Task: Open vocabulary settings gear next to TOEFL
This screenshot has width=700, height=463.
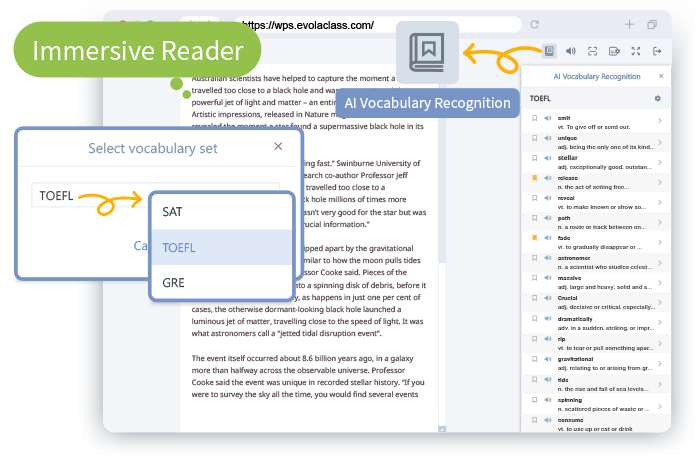Action: pos(657,99)
